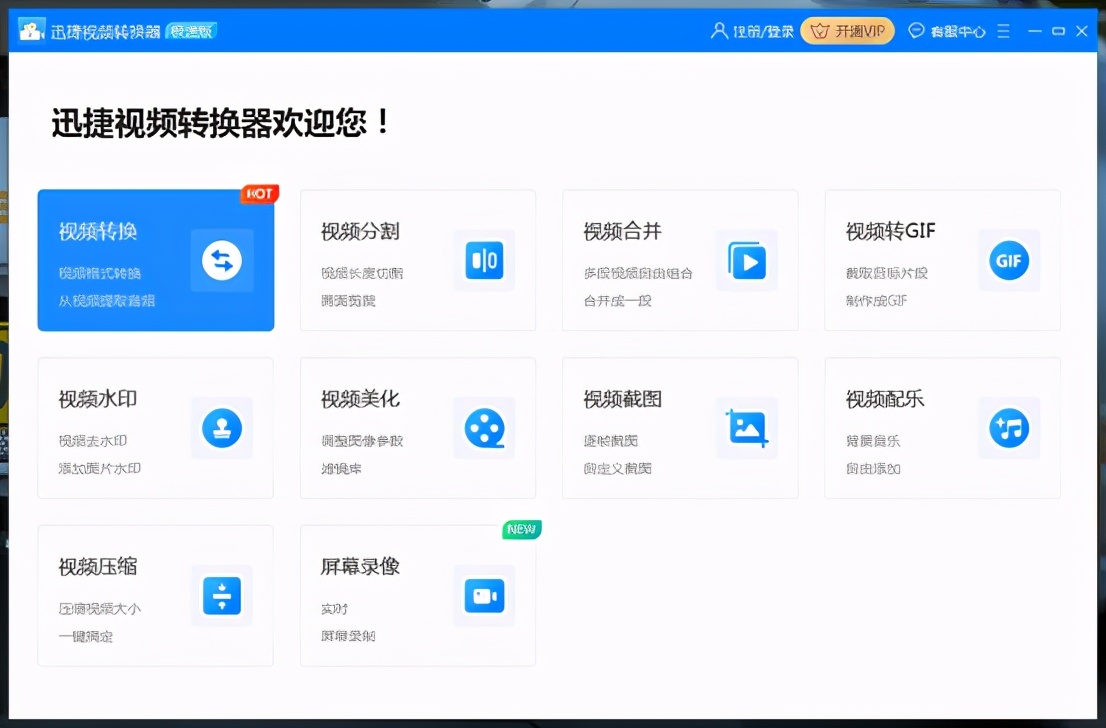Click the app logo in title bar
The height and width of the screenshot is (728, 1106).
[32, 31]
